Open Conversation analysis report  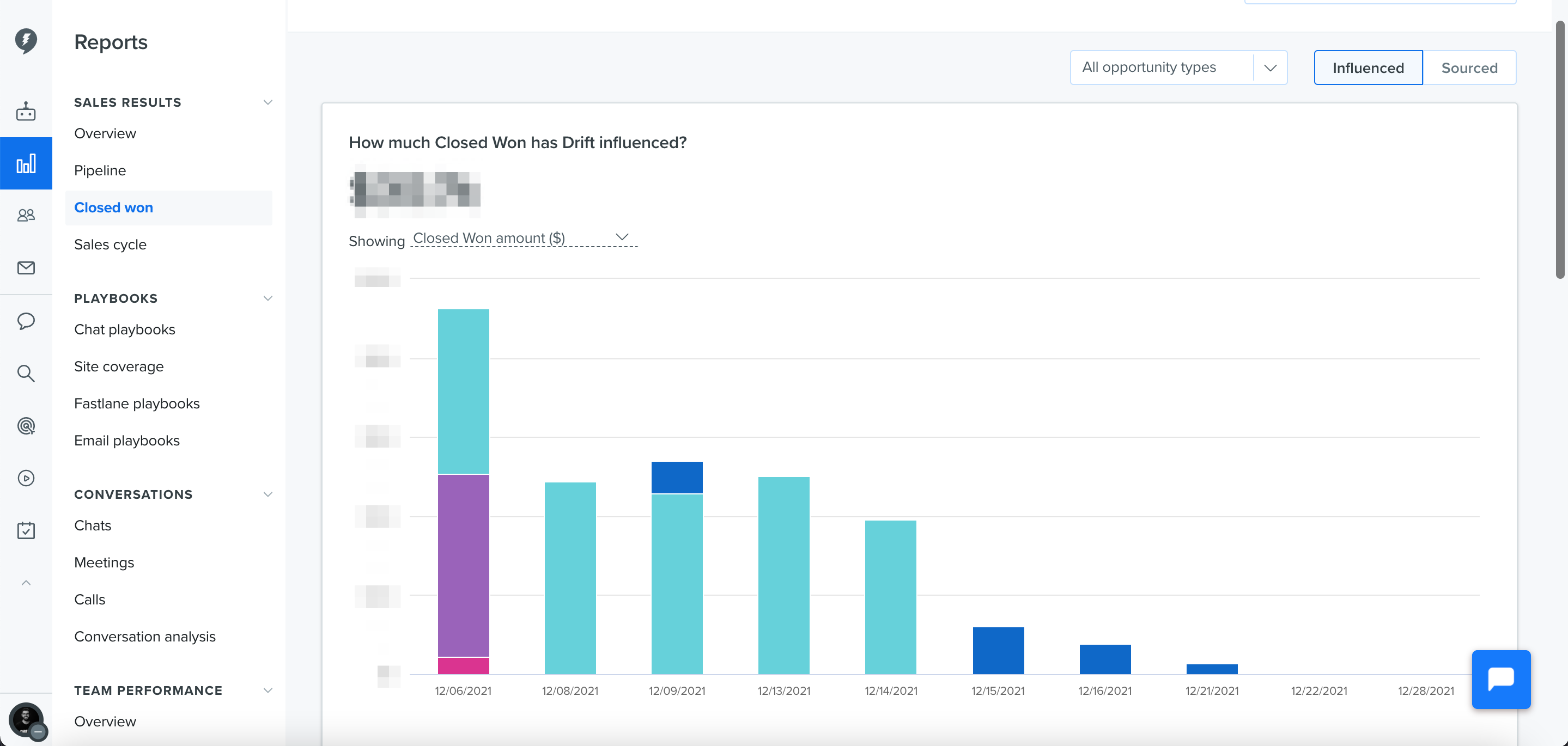click(x=144, y=637)
